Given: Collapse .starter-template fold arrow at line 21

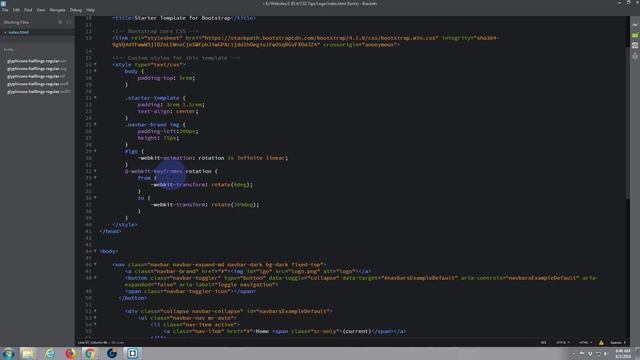Looking at the screenshot, I should click(x=96, y=98).
